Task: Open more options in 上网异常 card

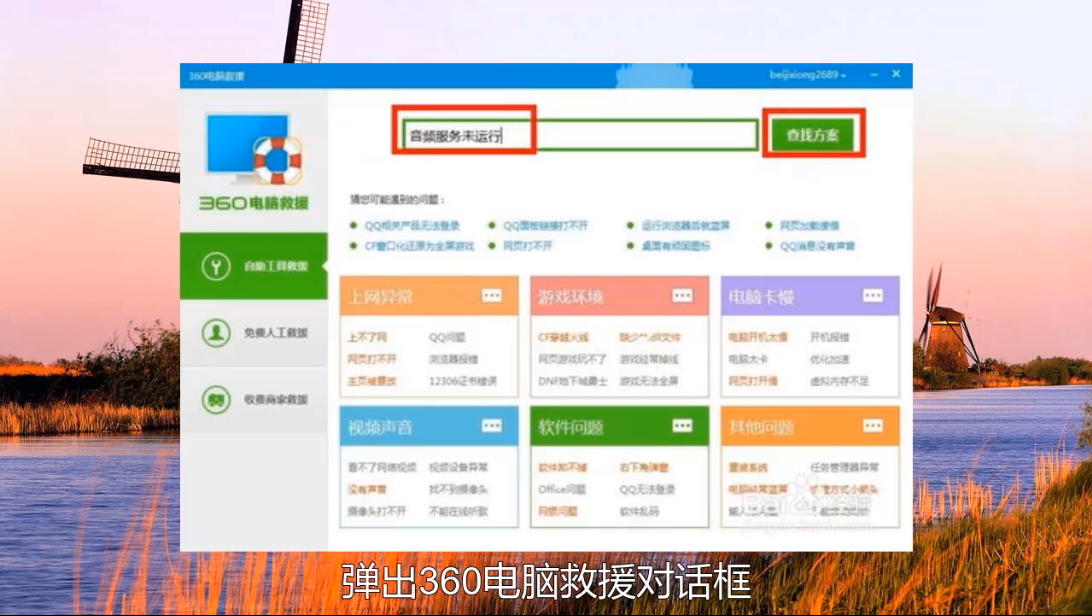Action: pyautogui.click(x=491, y=296)
